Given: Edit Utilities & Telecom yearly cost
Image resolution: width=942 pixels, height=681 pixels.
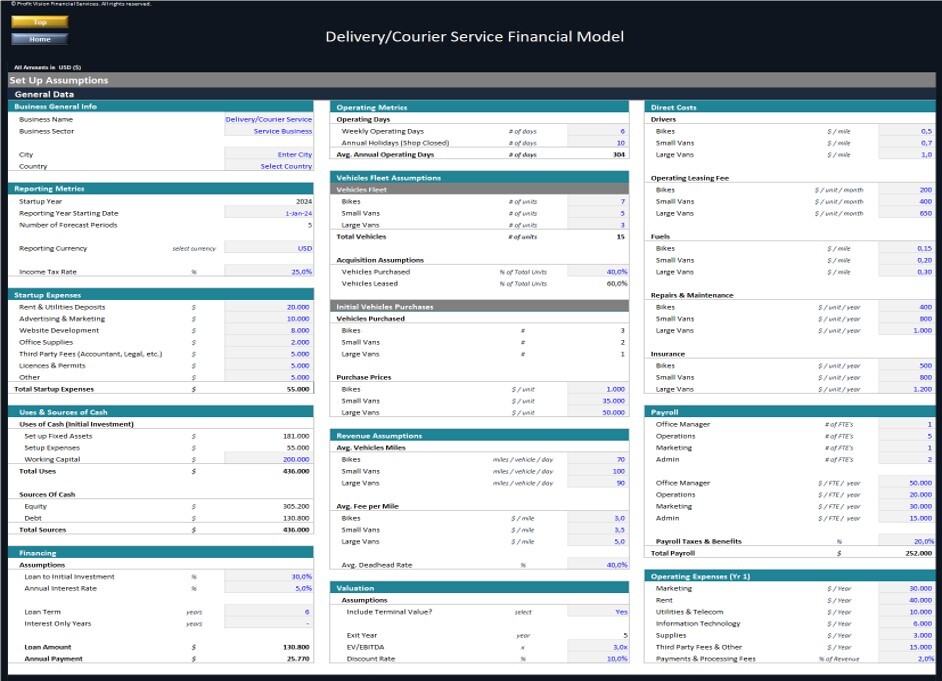Looking at the screenshot, I should 906,612.
